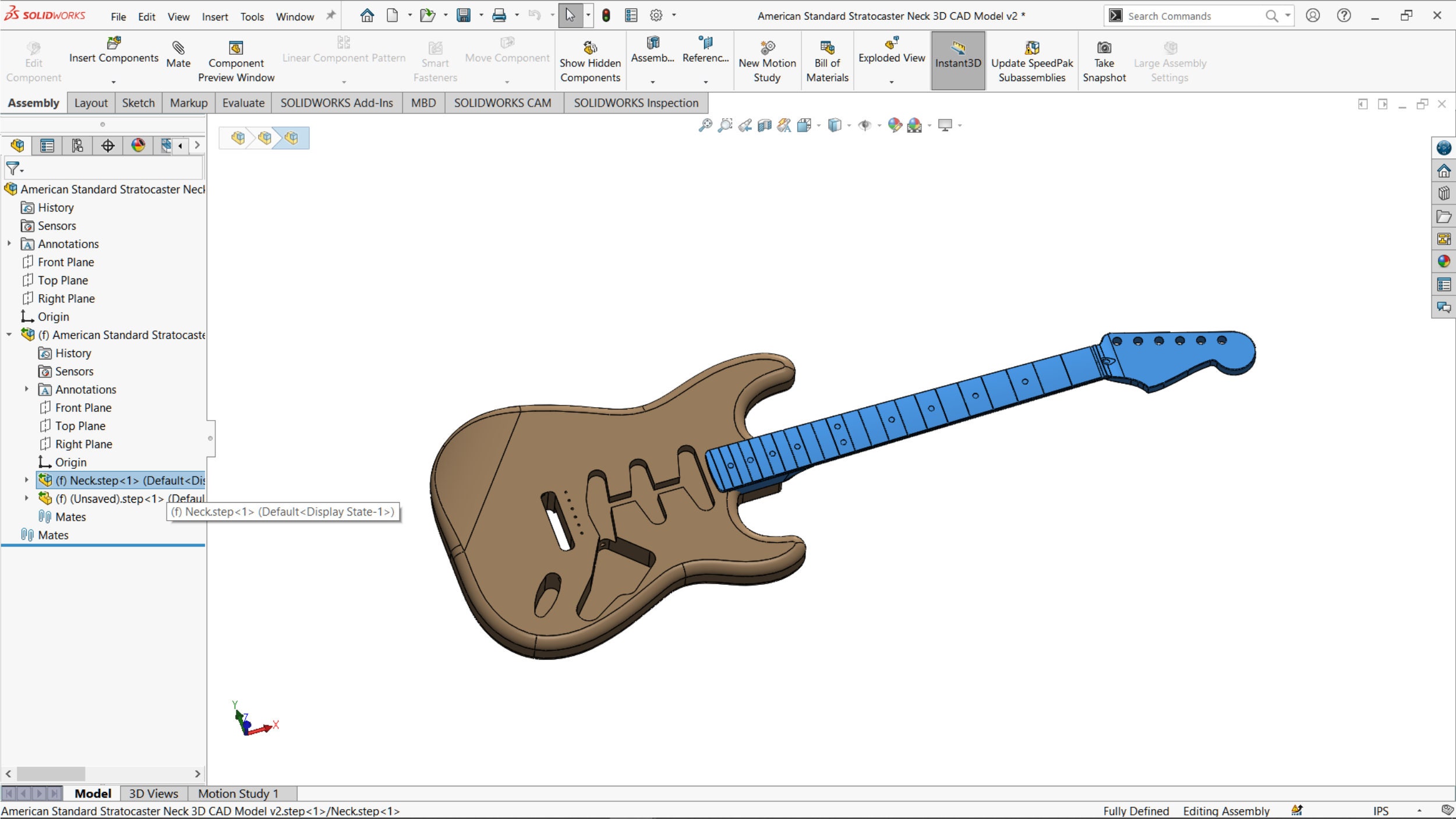Click Insert Components tool
Viewport: 1456px width, 819px height.
(114, 51)
